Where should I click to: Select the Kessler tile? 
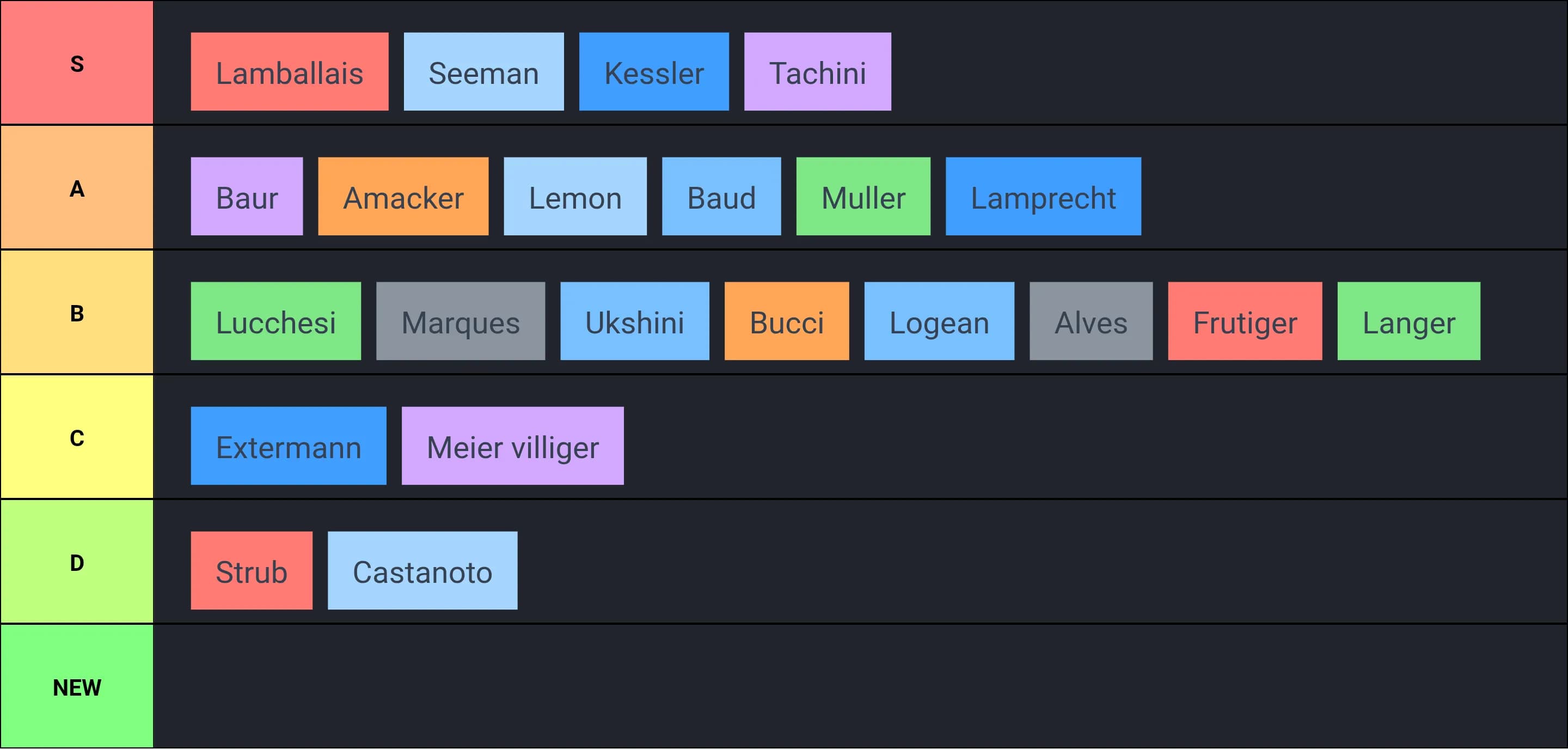tap(654, 72)
